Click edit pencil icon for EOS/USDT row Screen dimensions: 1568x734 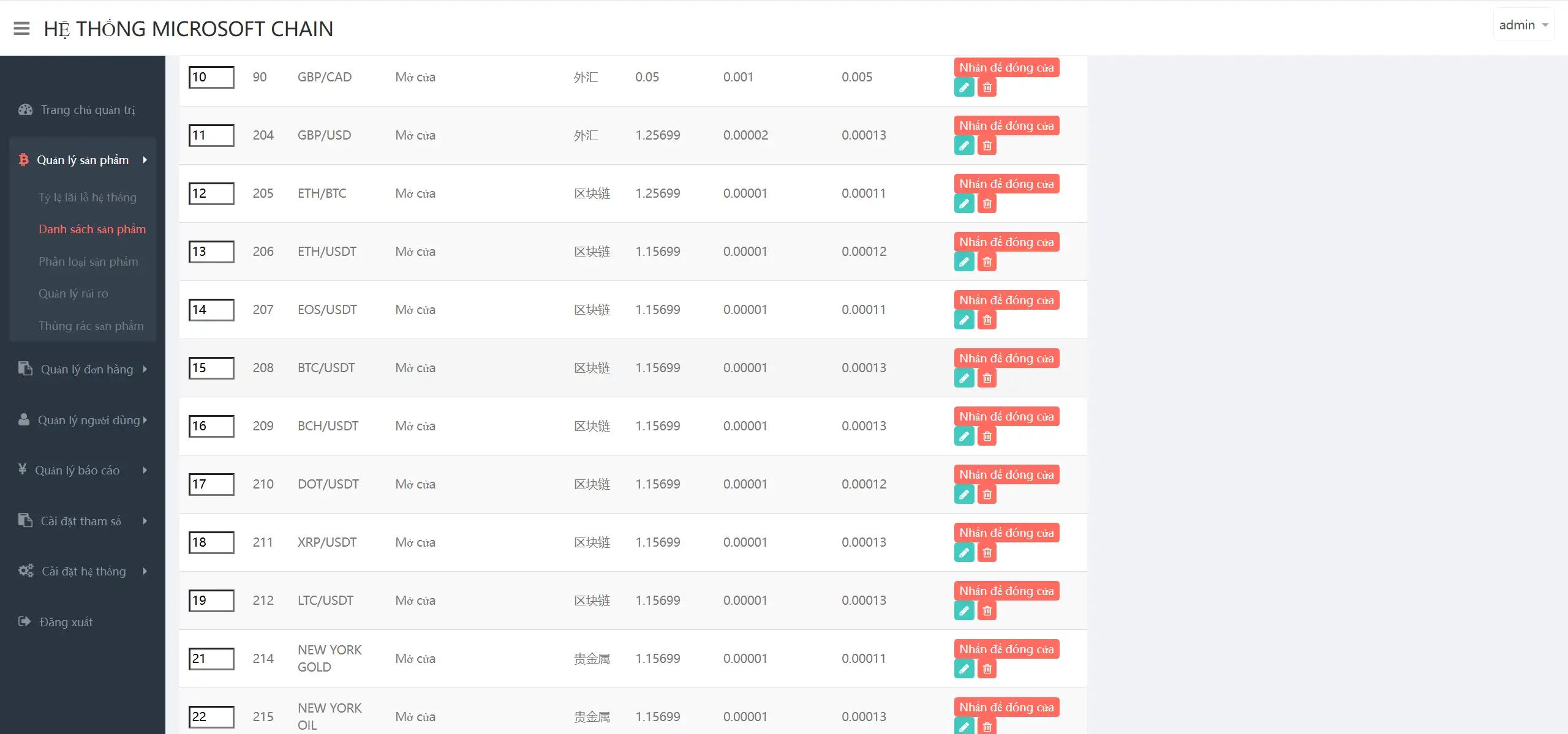tap(963, 320)
